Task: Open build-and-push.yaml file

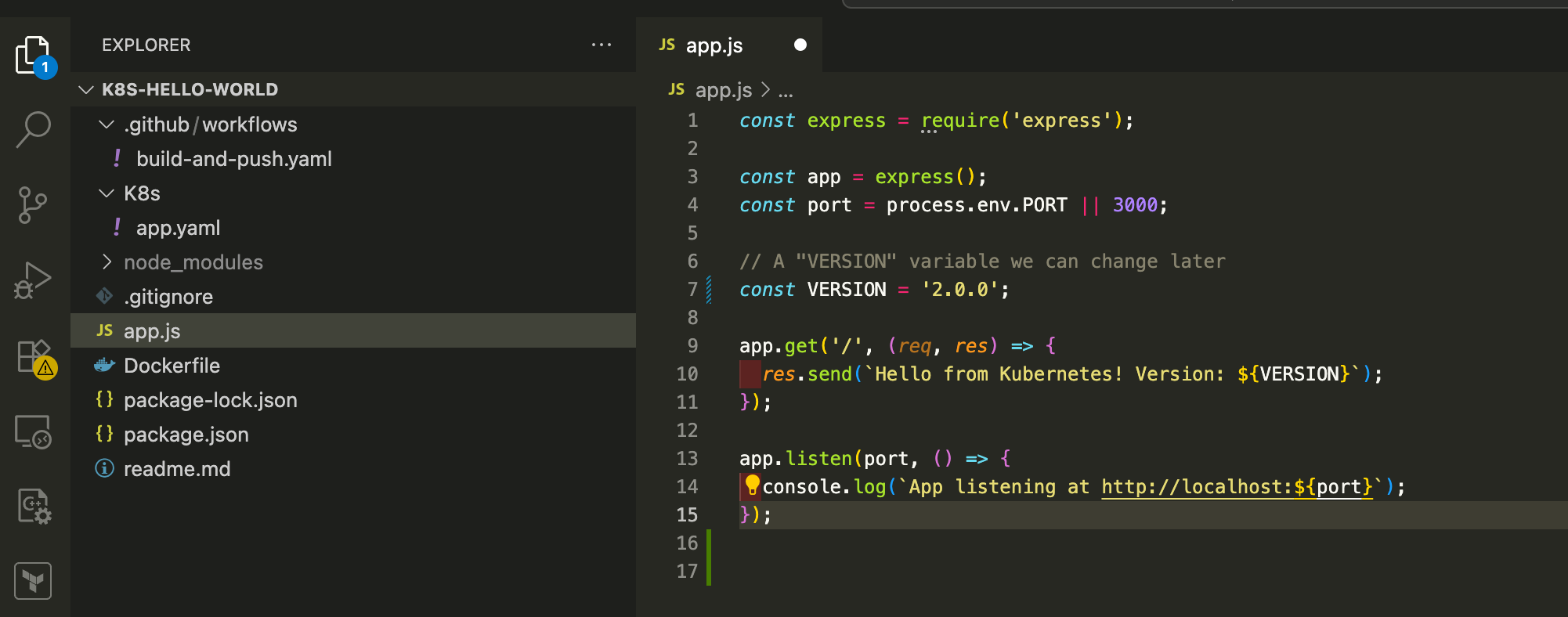Action: (233, 159)
